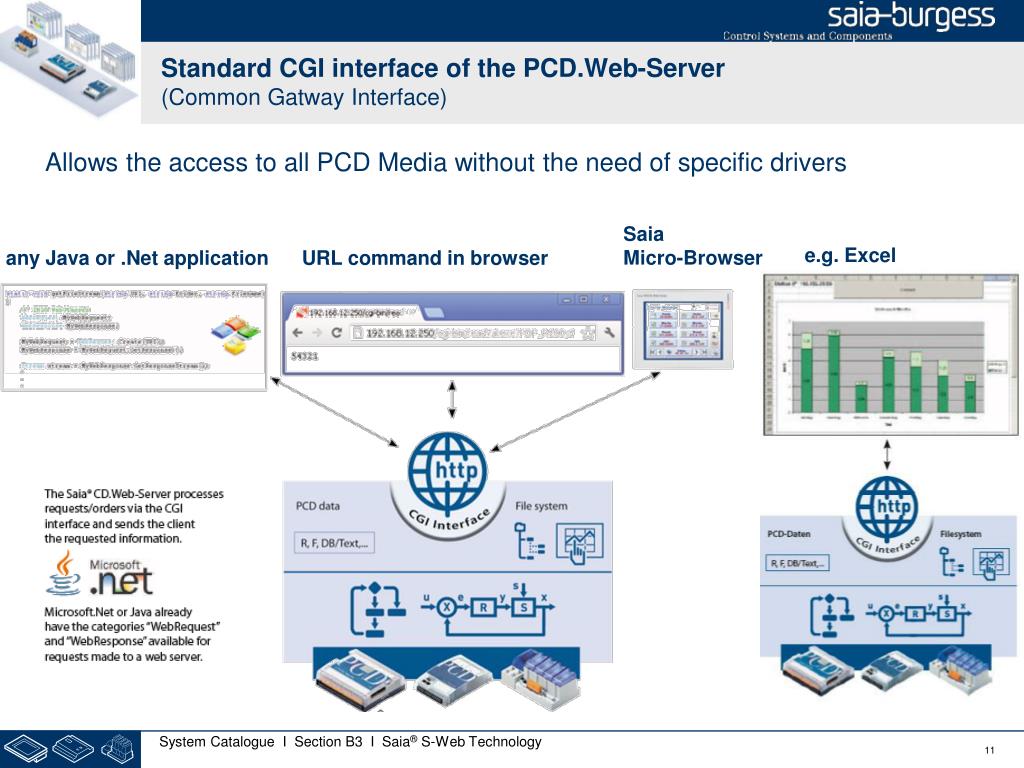
Task: Click the heading 'any Java or .Net application'
Action: click(x=137, y=258)
